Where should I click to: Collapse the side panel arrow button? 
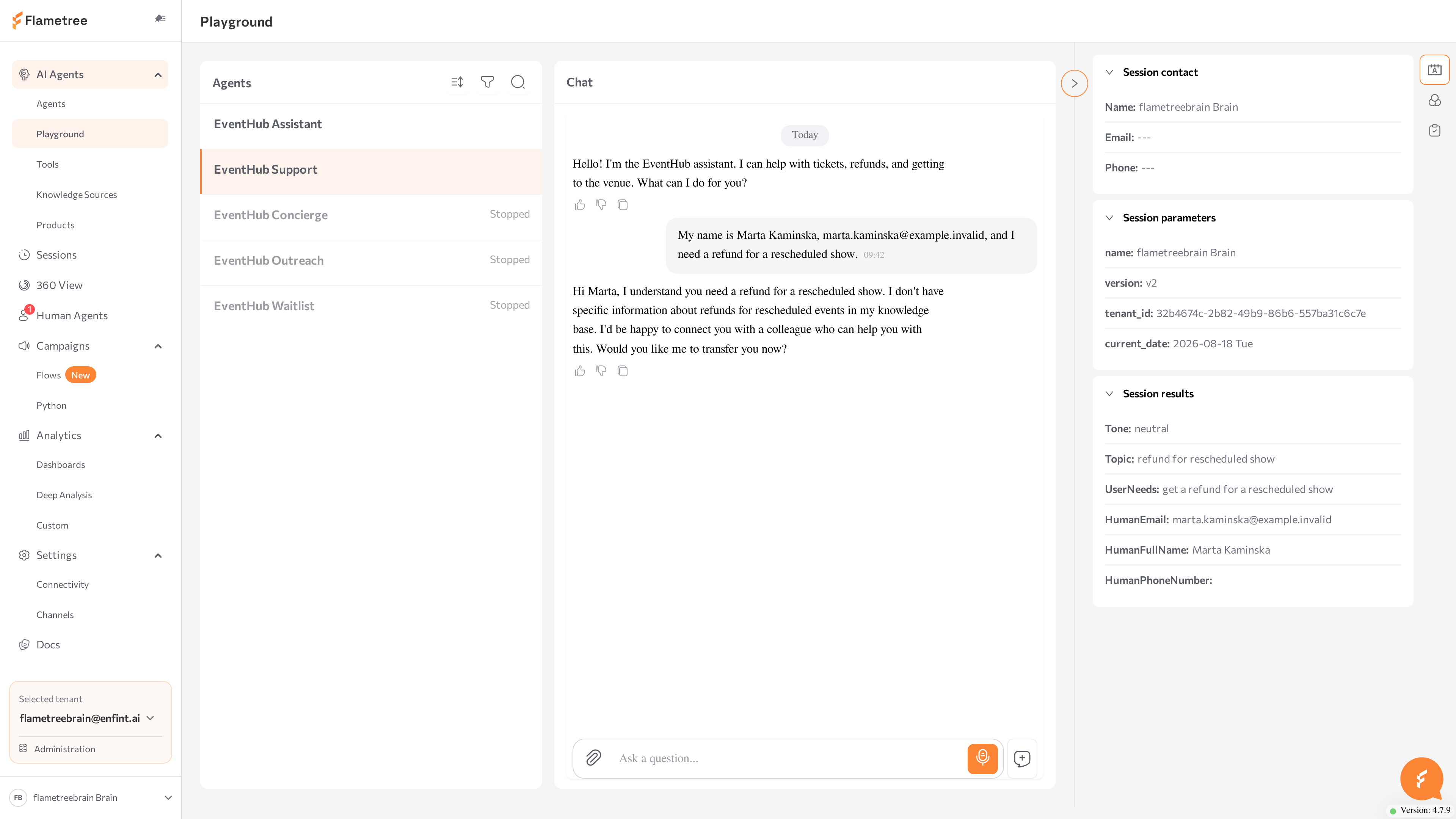coord(1075,84)
